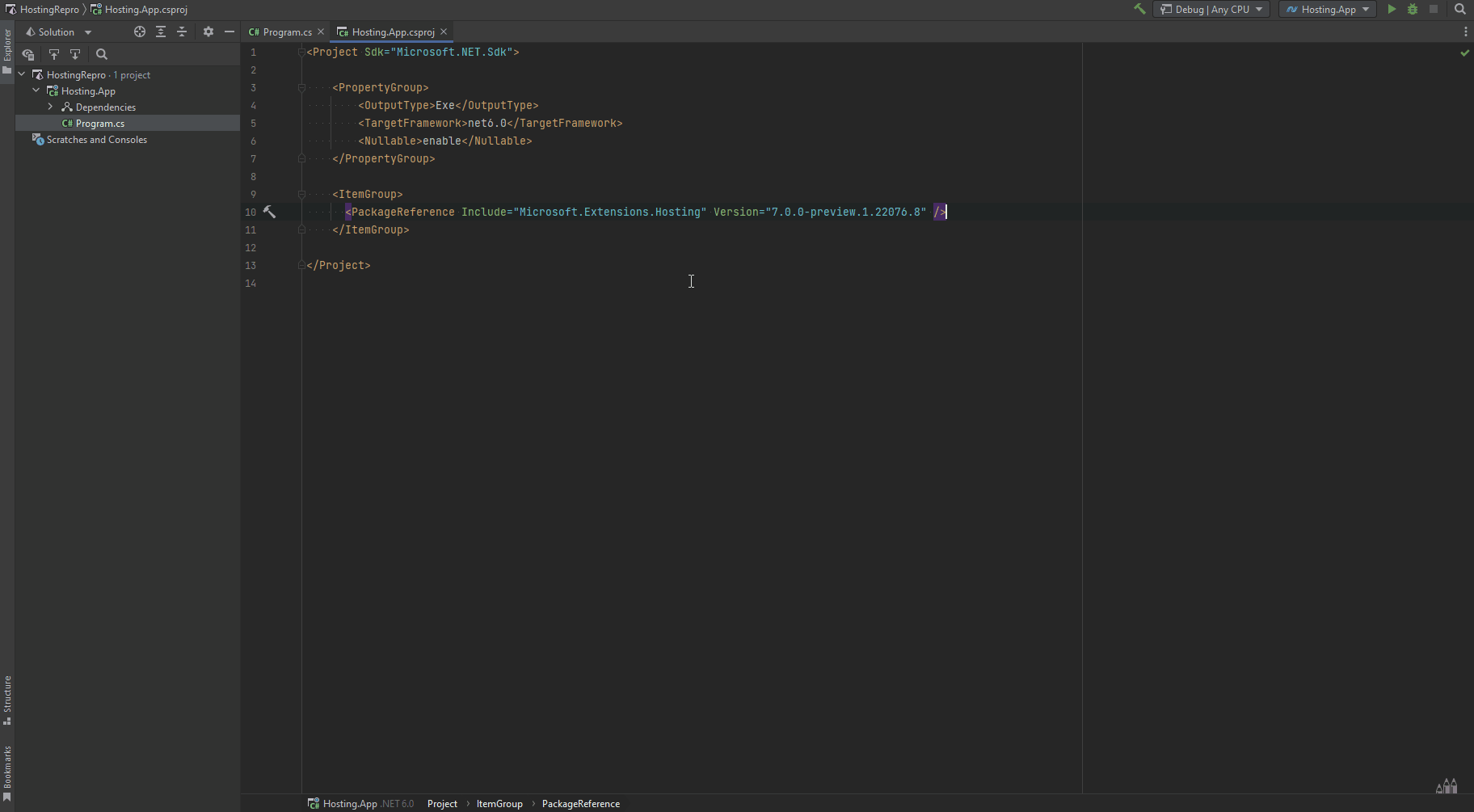Expand the Dependencies node
Viewport: 1474px width, 812px height.
coord(51,107)
